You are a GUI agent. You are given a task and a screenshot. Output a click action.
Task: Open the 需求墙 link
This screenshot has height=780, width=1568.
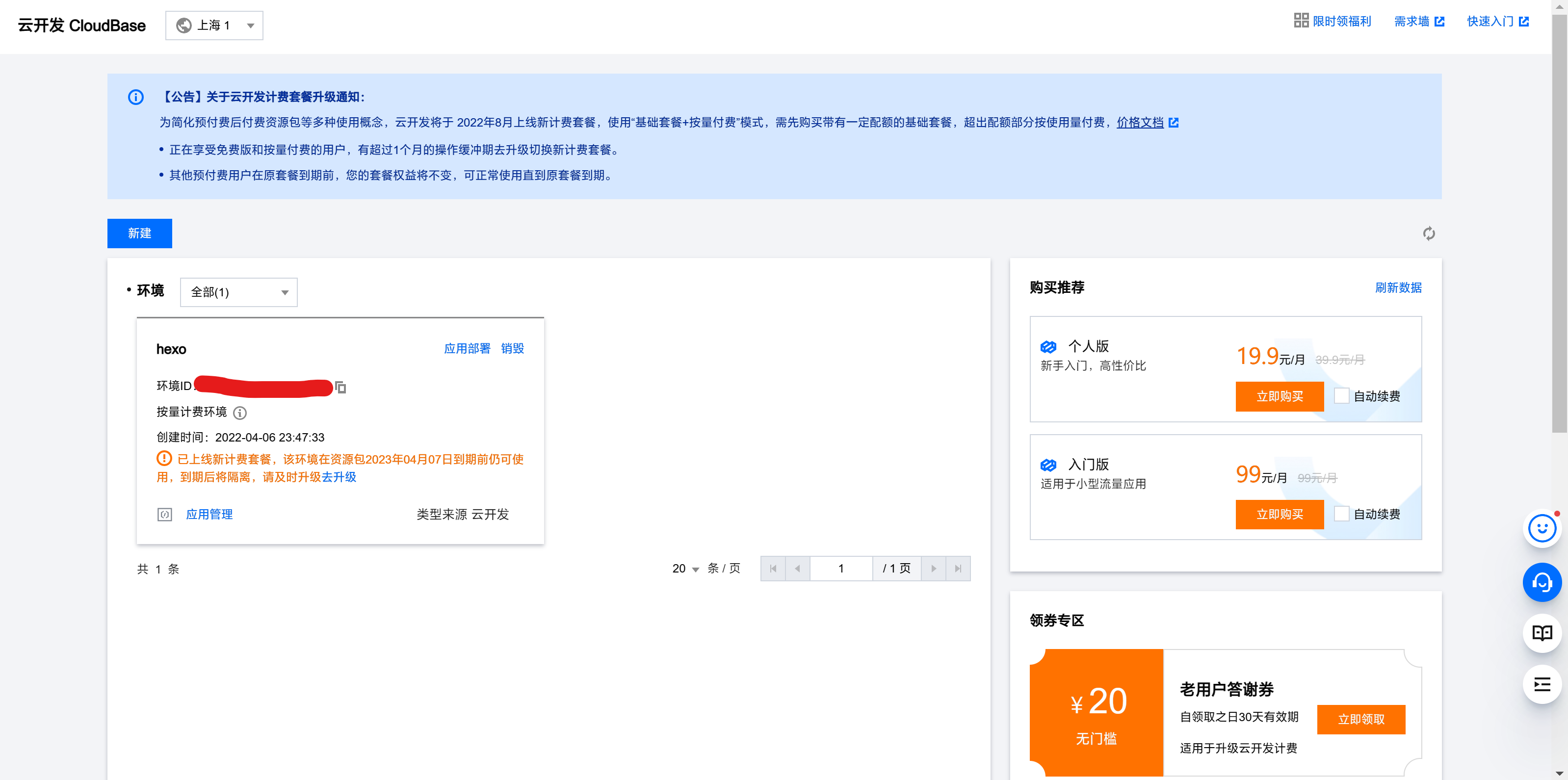[1411, 21]
